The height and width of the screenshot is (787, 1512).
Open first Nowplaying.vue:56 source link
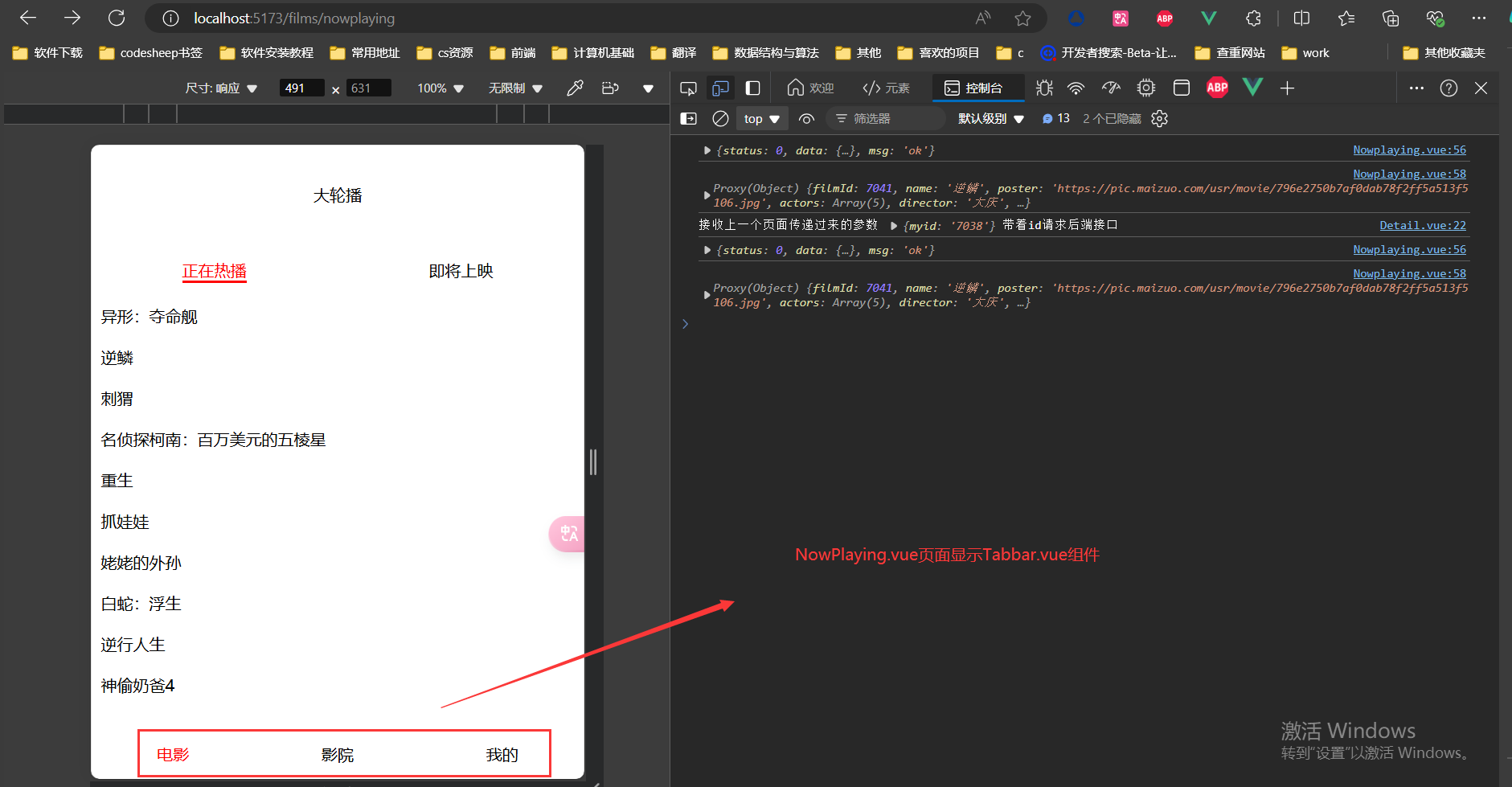coord(1409,150)
